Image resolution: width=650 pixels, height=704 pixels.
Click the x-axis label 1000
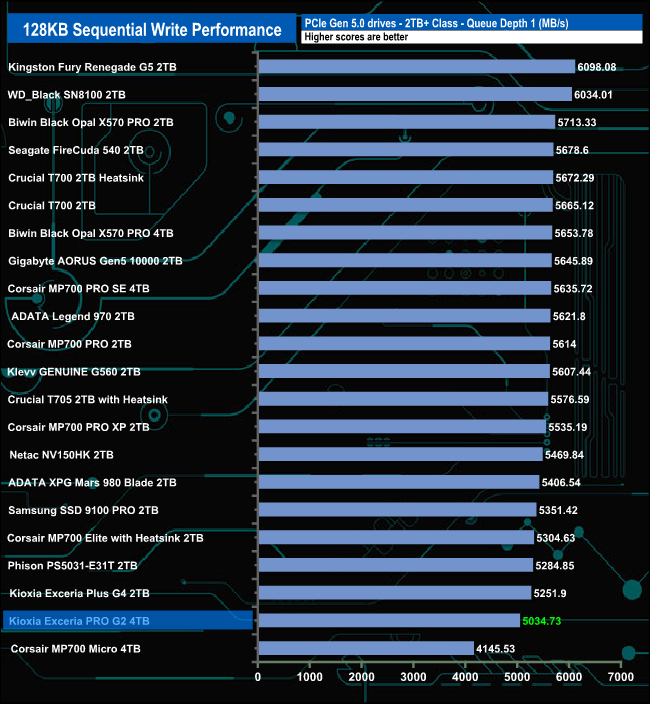click(x=310, y=677)
